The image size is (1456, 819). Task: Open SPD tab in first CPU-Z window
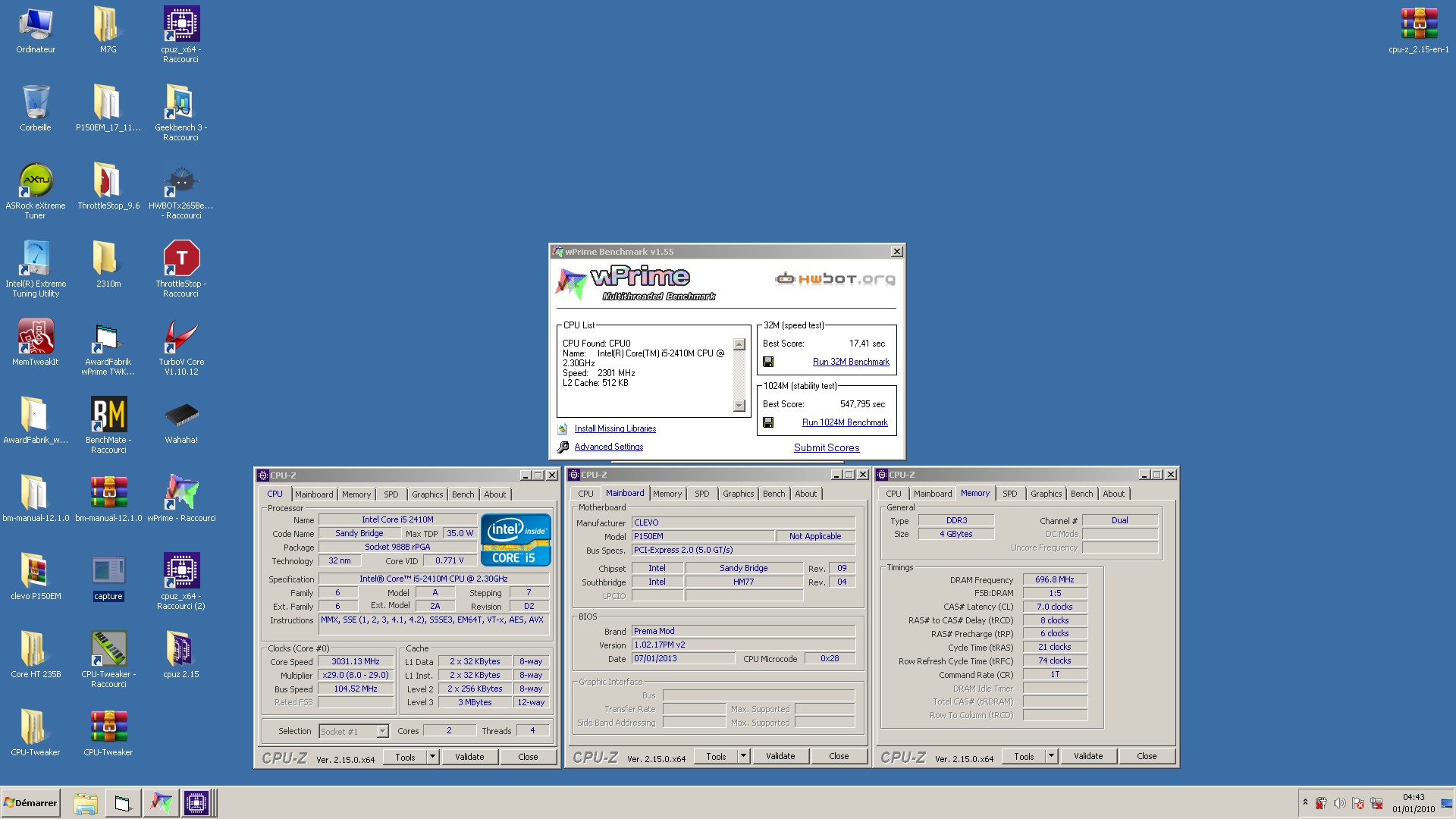391,494
